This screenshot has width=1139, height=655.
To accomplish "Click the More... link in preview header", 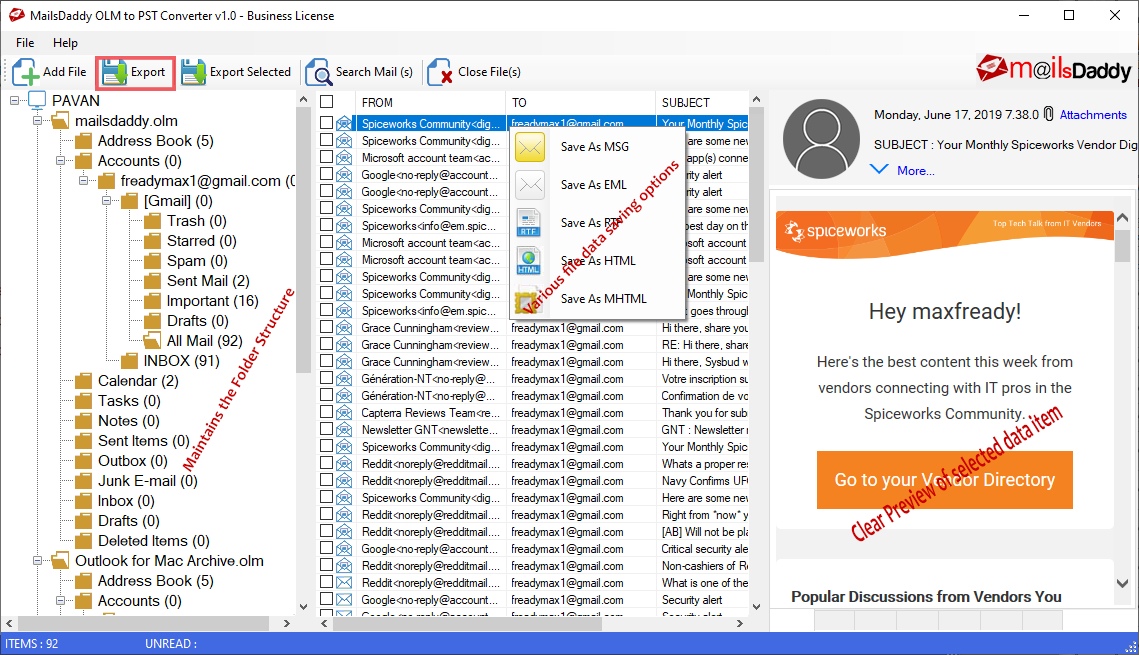I will (915, 171).
